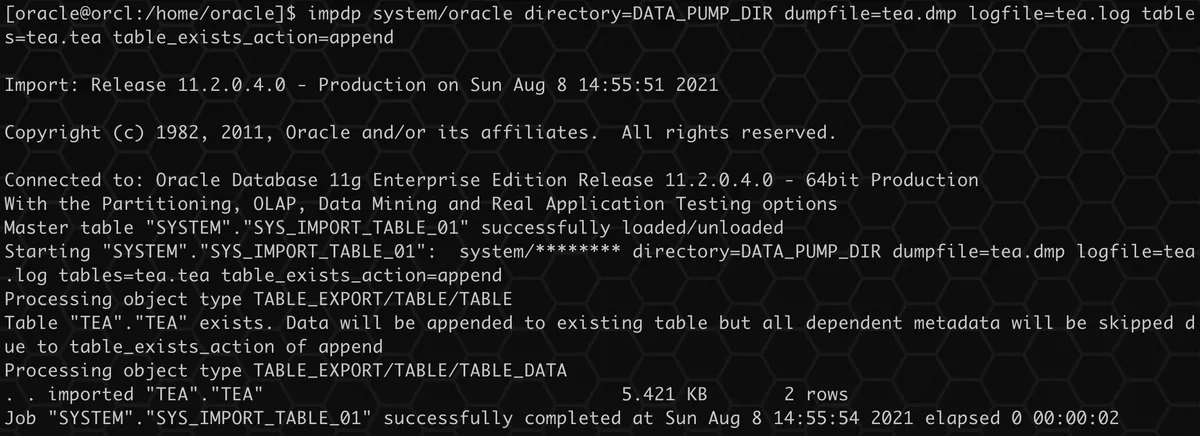The width and height of the screenshot is (1200, 436).
Task: Click the "Table "TEA"."TEA" exists." message
Action: pyautogui.click(x=140, y=323)
